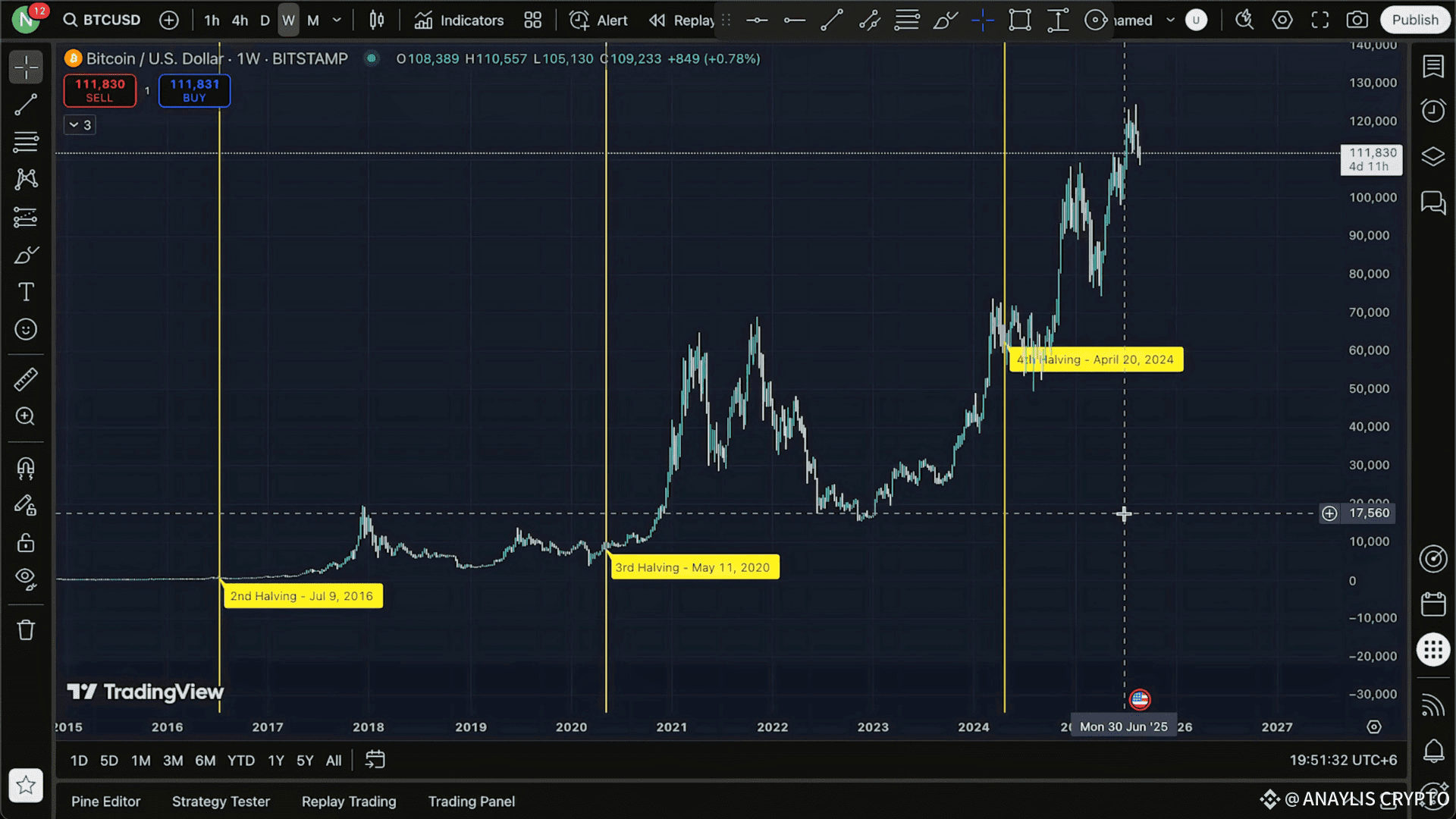Viewport: 1456px width, 819px height.
Task: Expand the layout name dropdown arrow
Action: point(1170,20)
